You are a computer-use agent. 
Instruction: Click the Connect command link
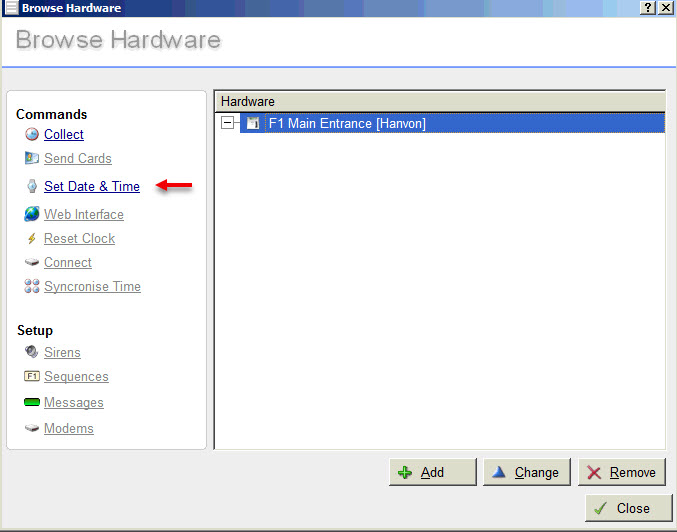coord(68,263)
